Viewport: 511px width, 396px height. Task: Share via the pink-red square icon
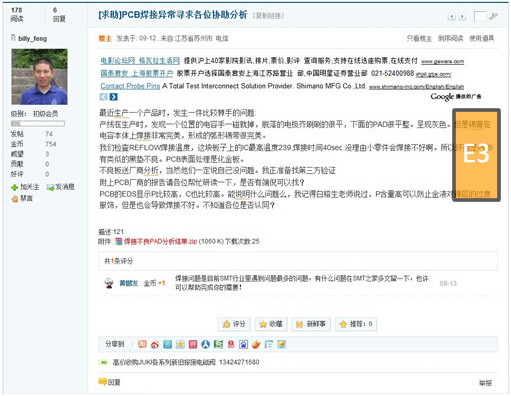point(193,344)
